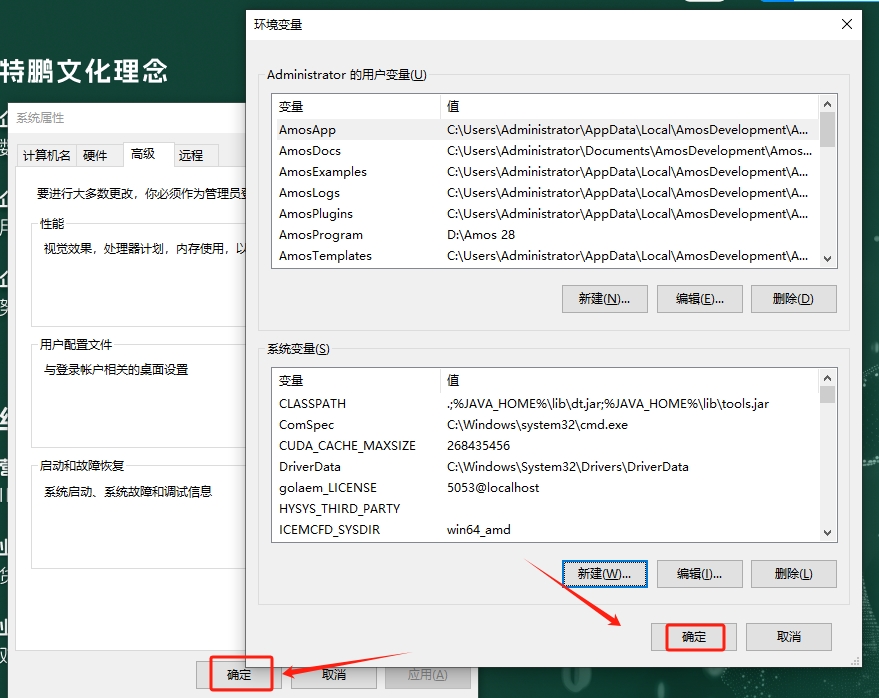The image size is (879, 698).
Task: Close the 环境变量 dialog window
Action: point(847,24)
